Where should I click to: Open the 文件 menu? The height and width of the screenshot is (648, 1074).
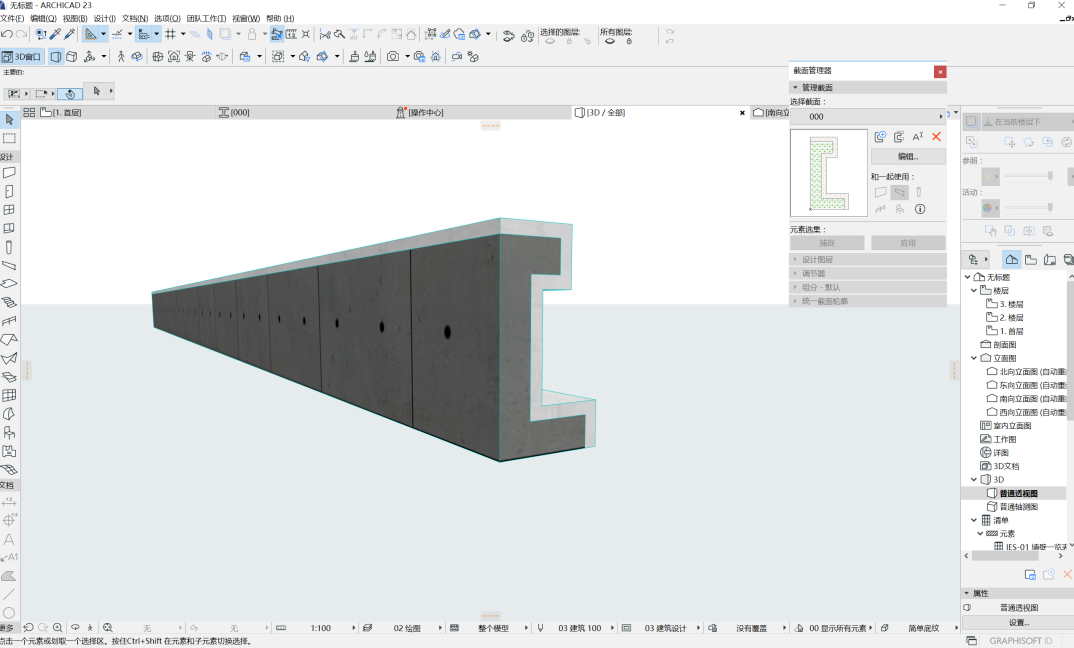[12, 18]
